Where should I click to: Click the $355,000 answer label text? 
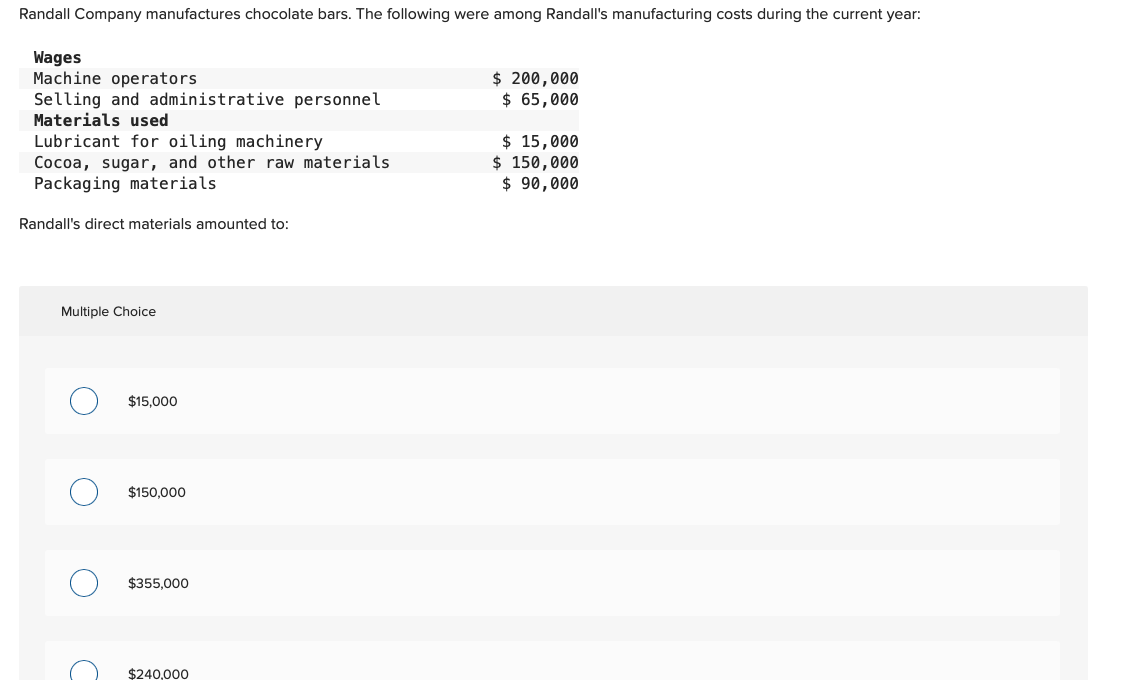coord(158,583)
